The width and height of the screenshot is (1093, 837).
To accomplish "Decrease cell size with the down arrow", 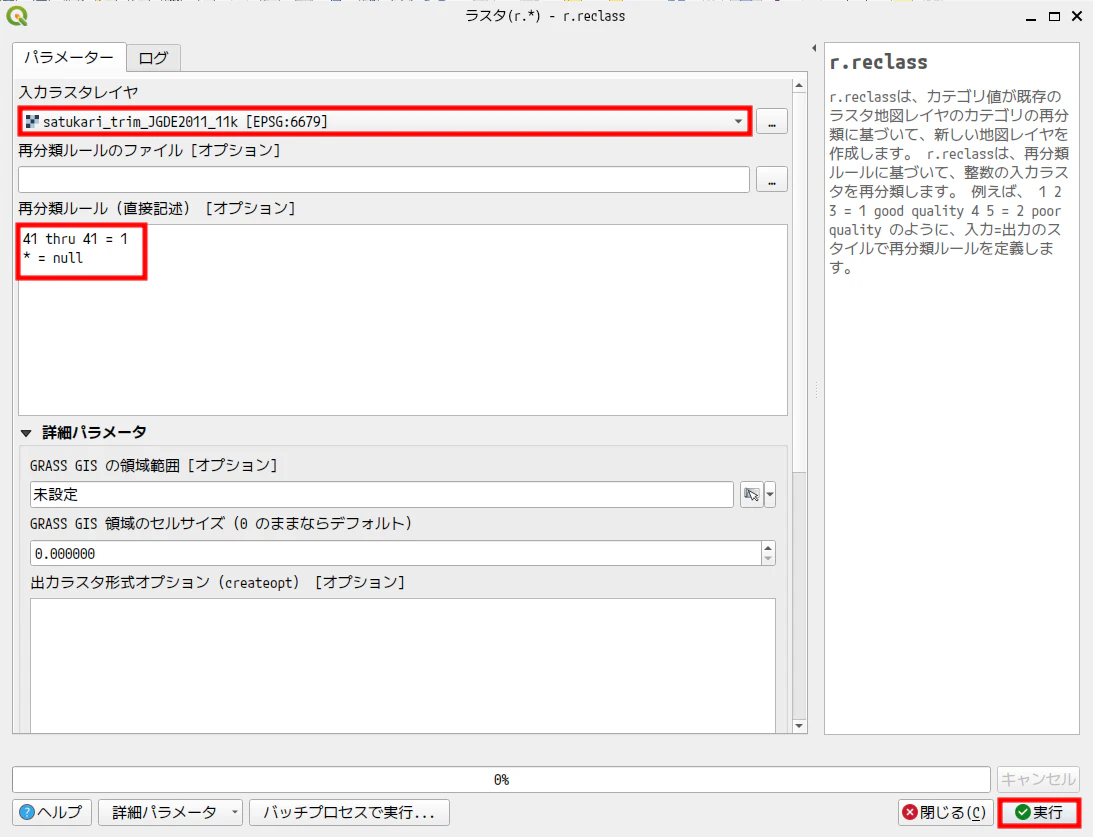I will 768,559.
